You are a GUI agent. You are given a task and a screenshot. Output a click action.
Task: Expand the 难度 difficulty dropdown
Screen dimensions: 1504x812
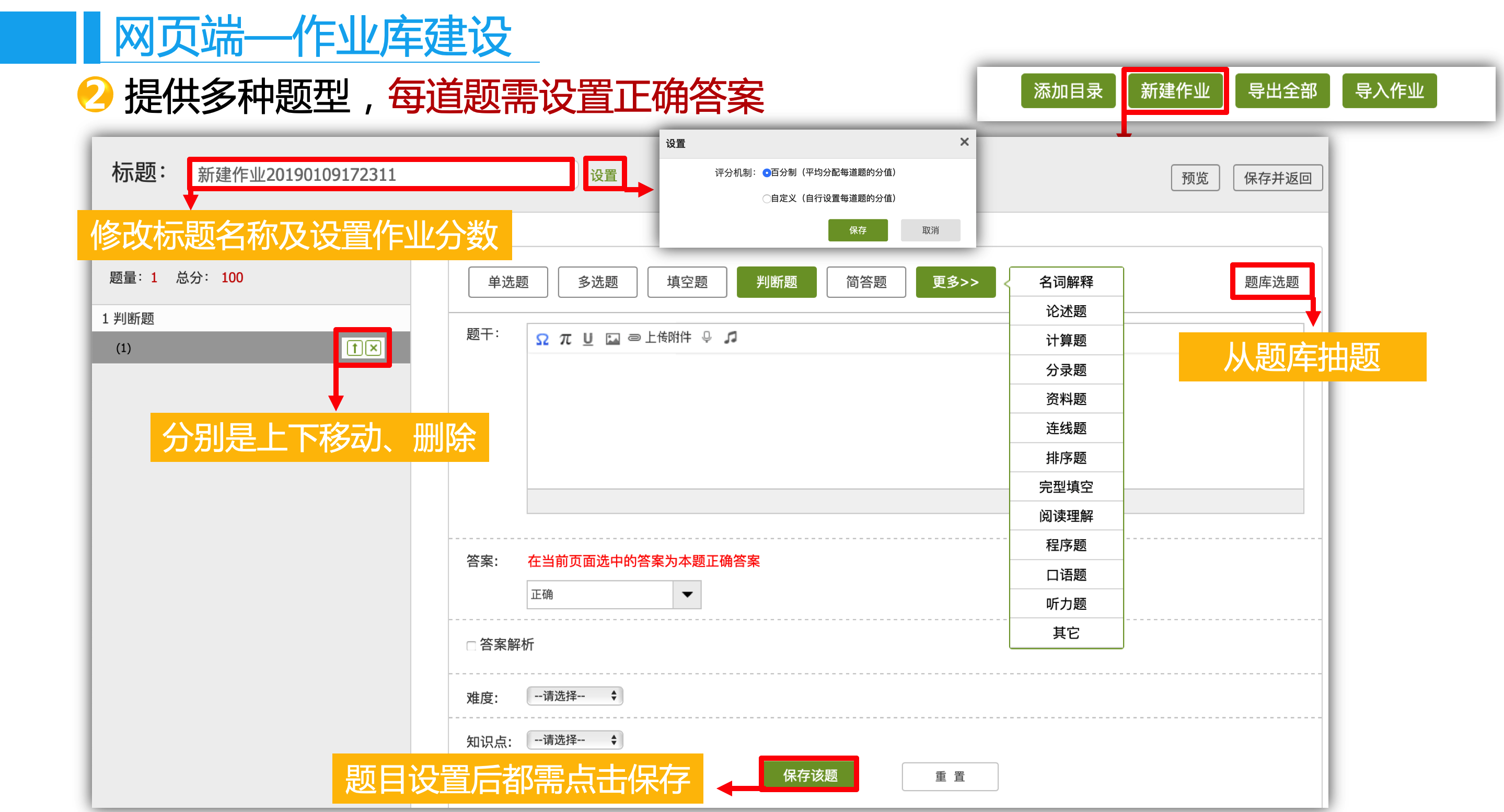pyautogui.click(x=574, y=696)
